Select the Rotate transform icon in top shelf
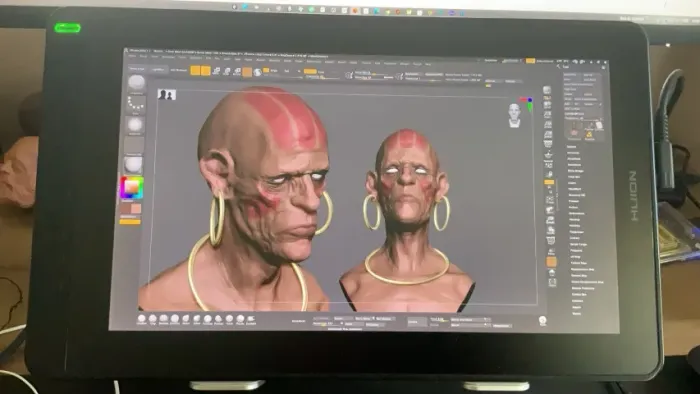The image size is (700, 394). tap(237, 71)
